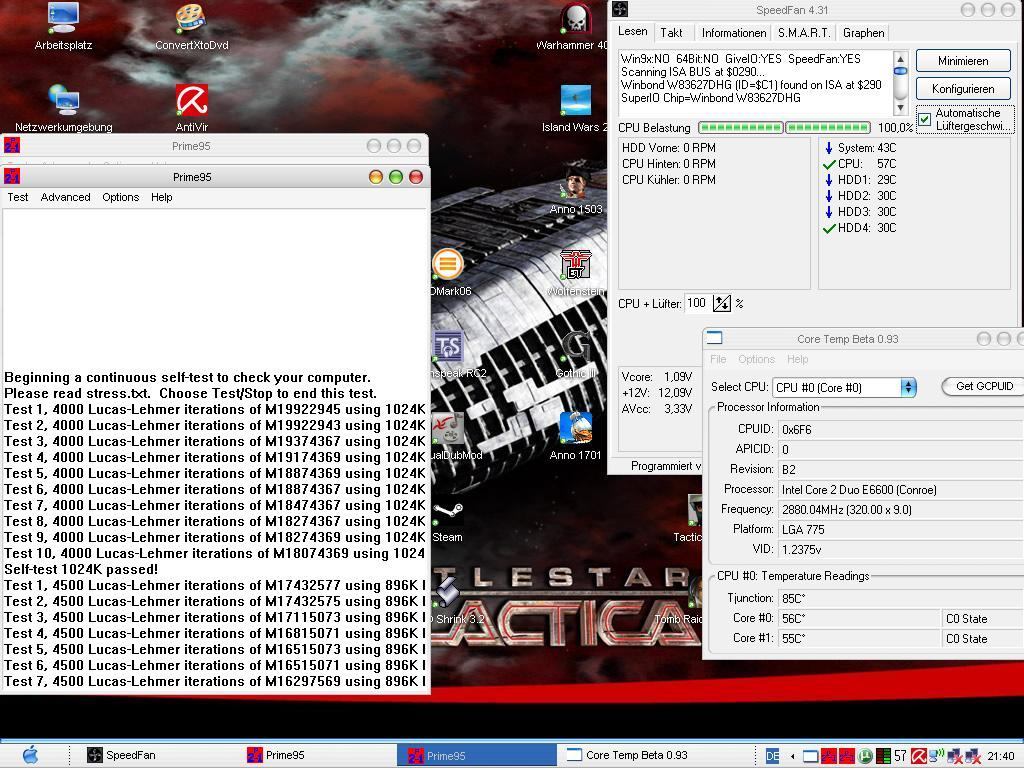
Task: Click the Get GCPUID button
Action: (x=984, y=387)
